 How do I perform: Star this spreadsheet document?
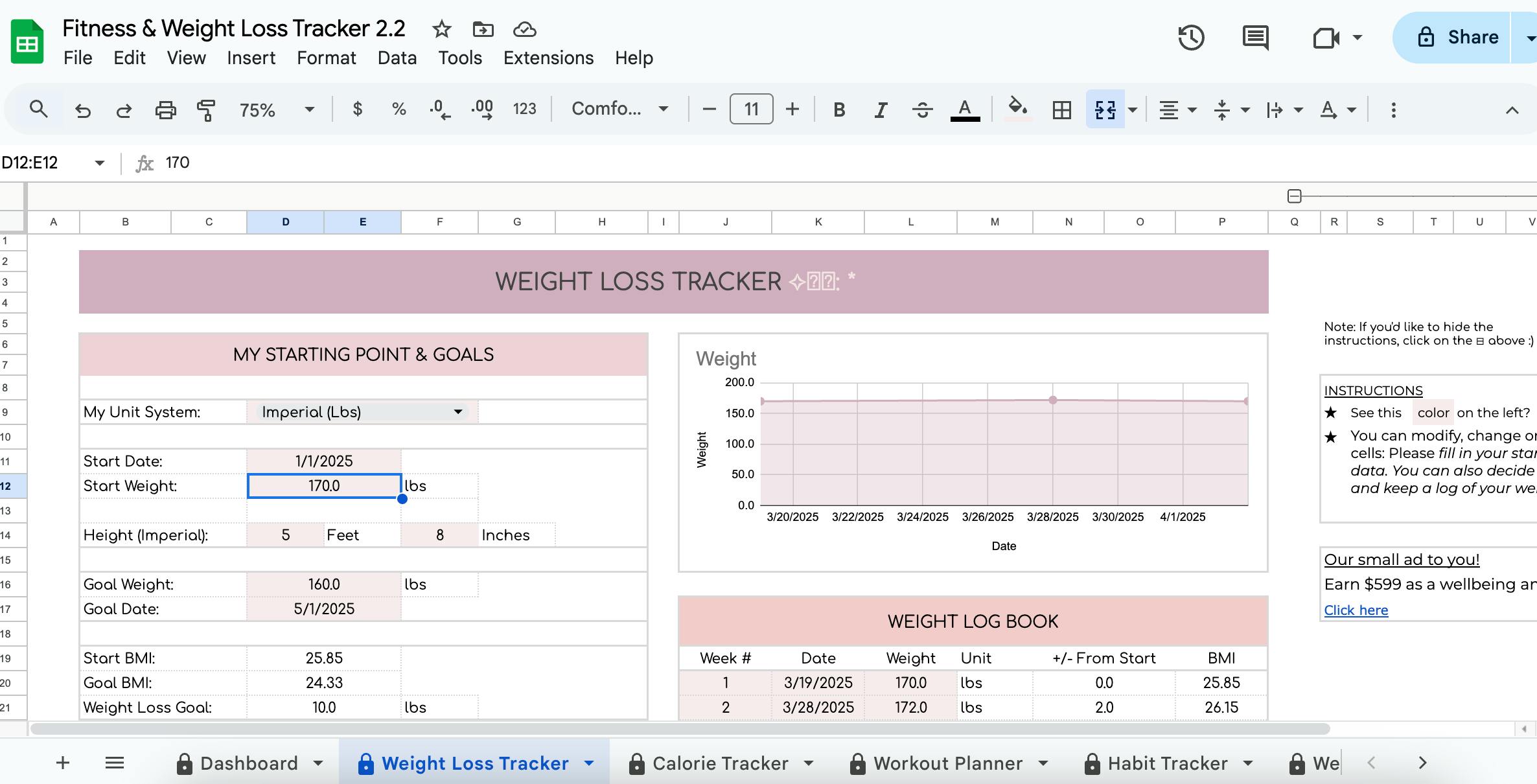[x=441, y=29]
